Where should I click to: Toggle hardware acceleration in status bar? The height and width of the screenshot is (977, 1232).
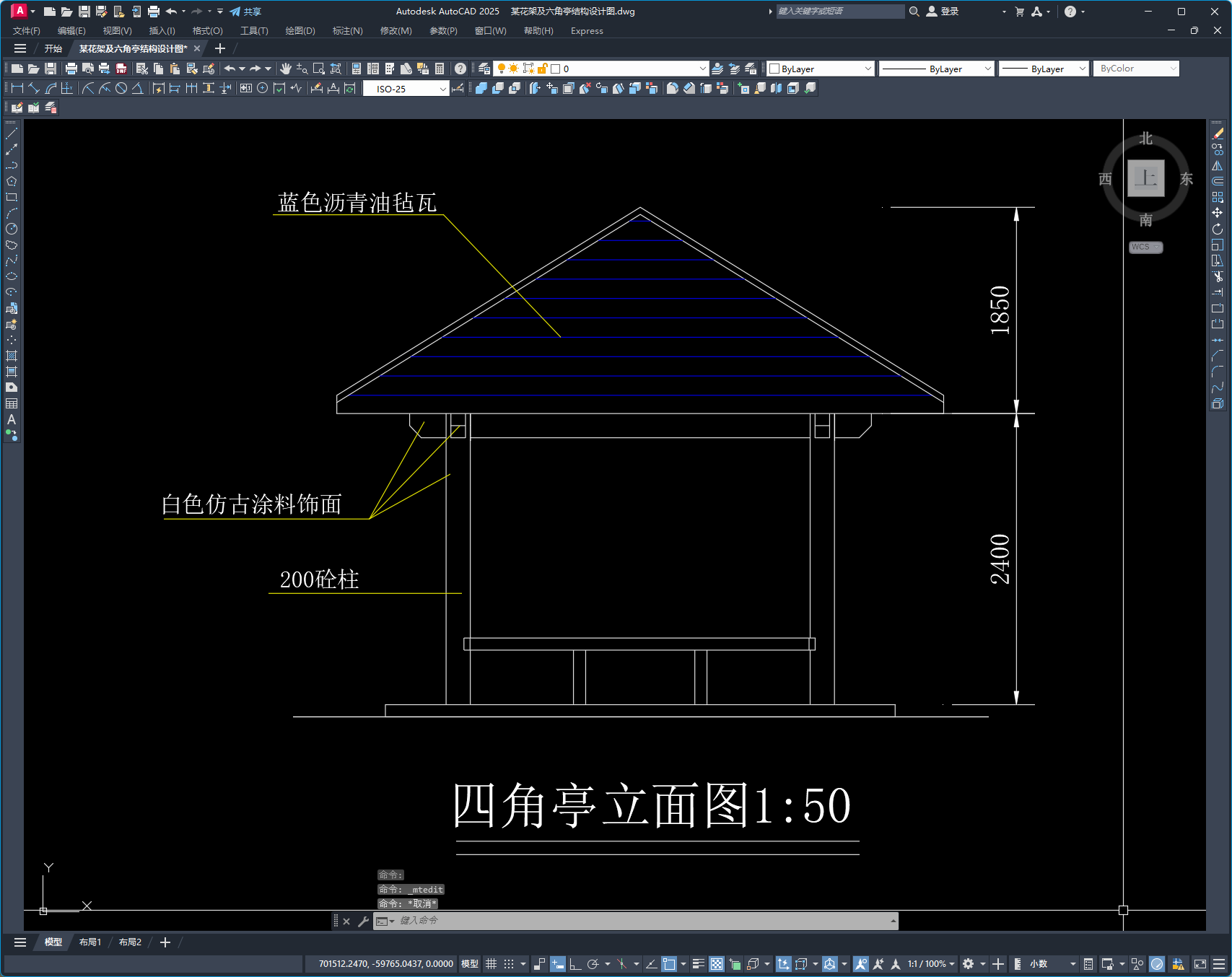click(x=1157, y=964)
